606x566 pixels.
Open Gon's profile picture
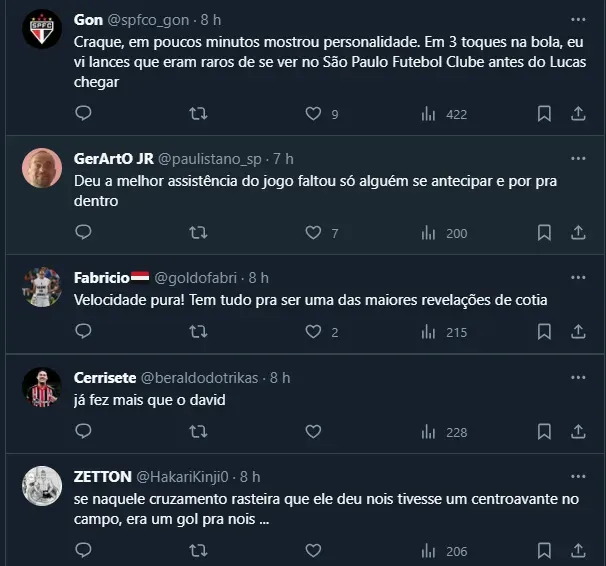pyautogui.click(x=42, y=30)
